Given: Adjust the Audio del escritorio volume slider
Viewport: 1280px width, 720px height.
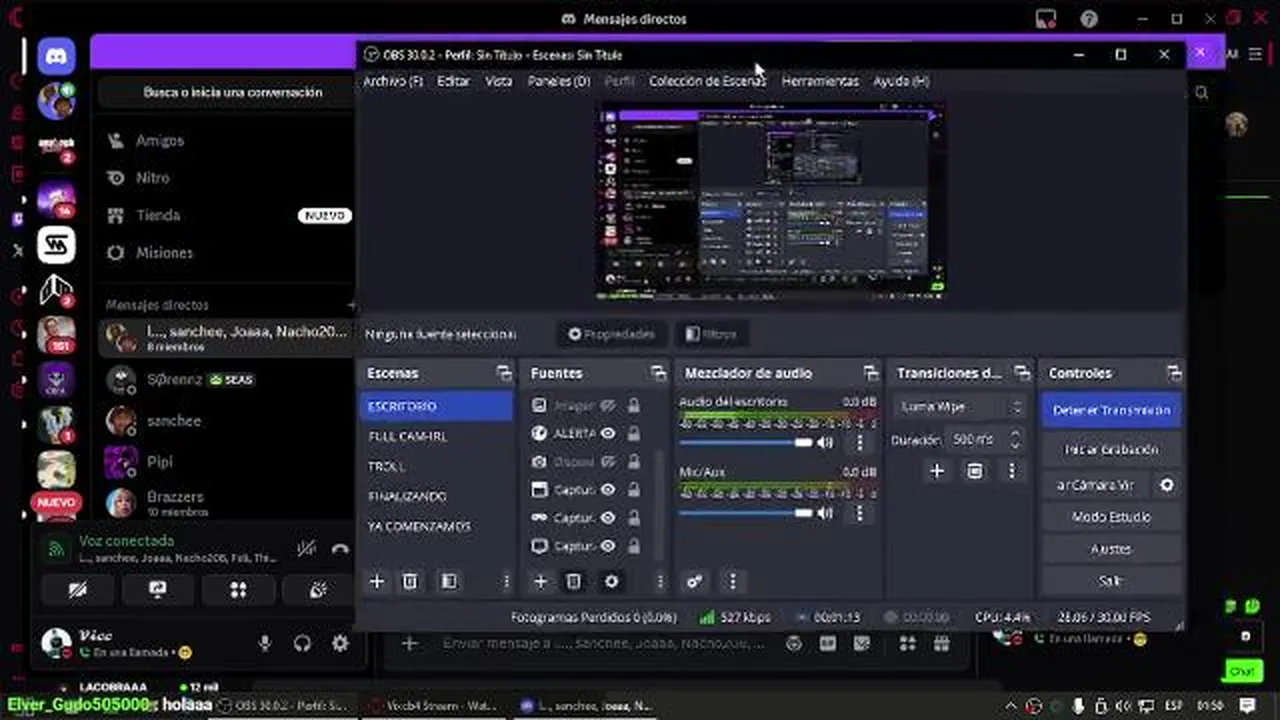Looking at the screenshot, I should click(746, 442).
